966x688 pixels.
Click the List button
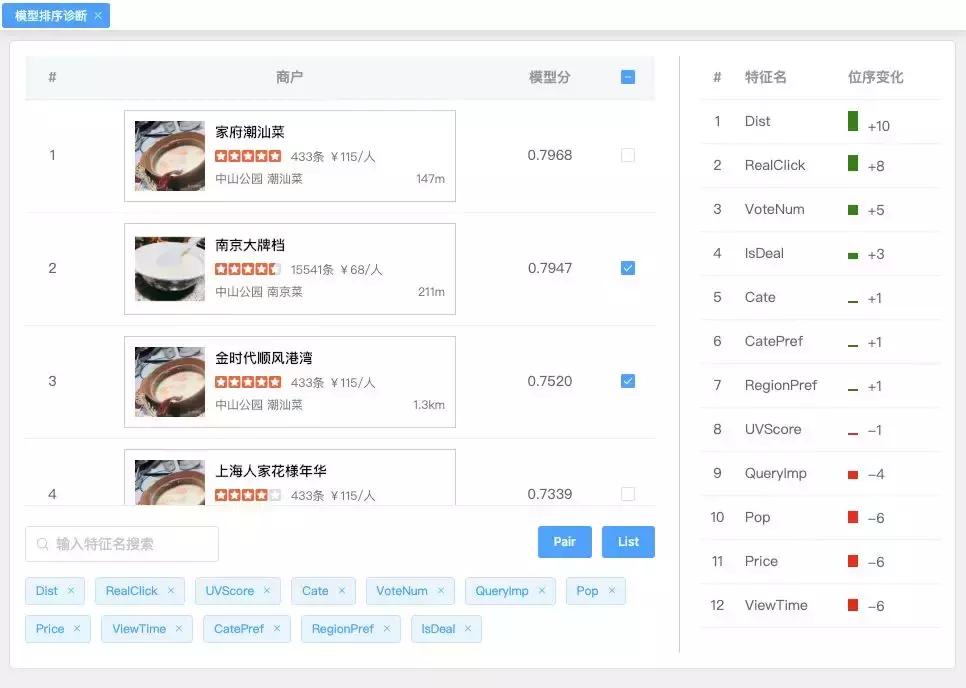pos(628,541)
